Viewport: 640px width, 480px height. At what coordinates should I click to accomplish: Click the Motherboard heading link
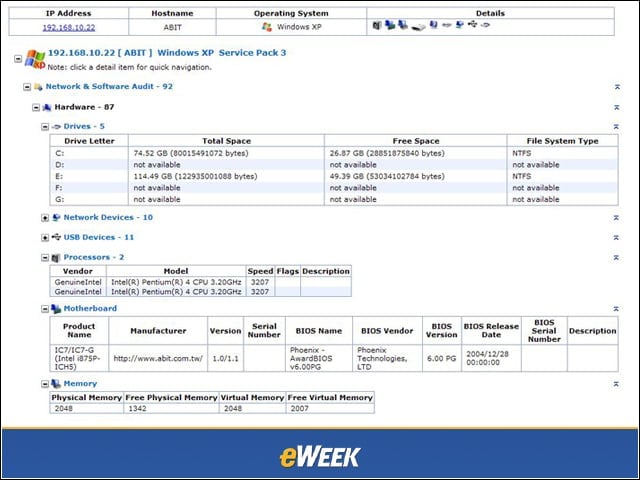(x=90, y=308)
